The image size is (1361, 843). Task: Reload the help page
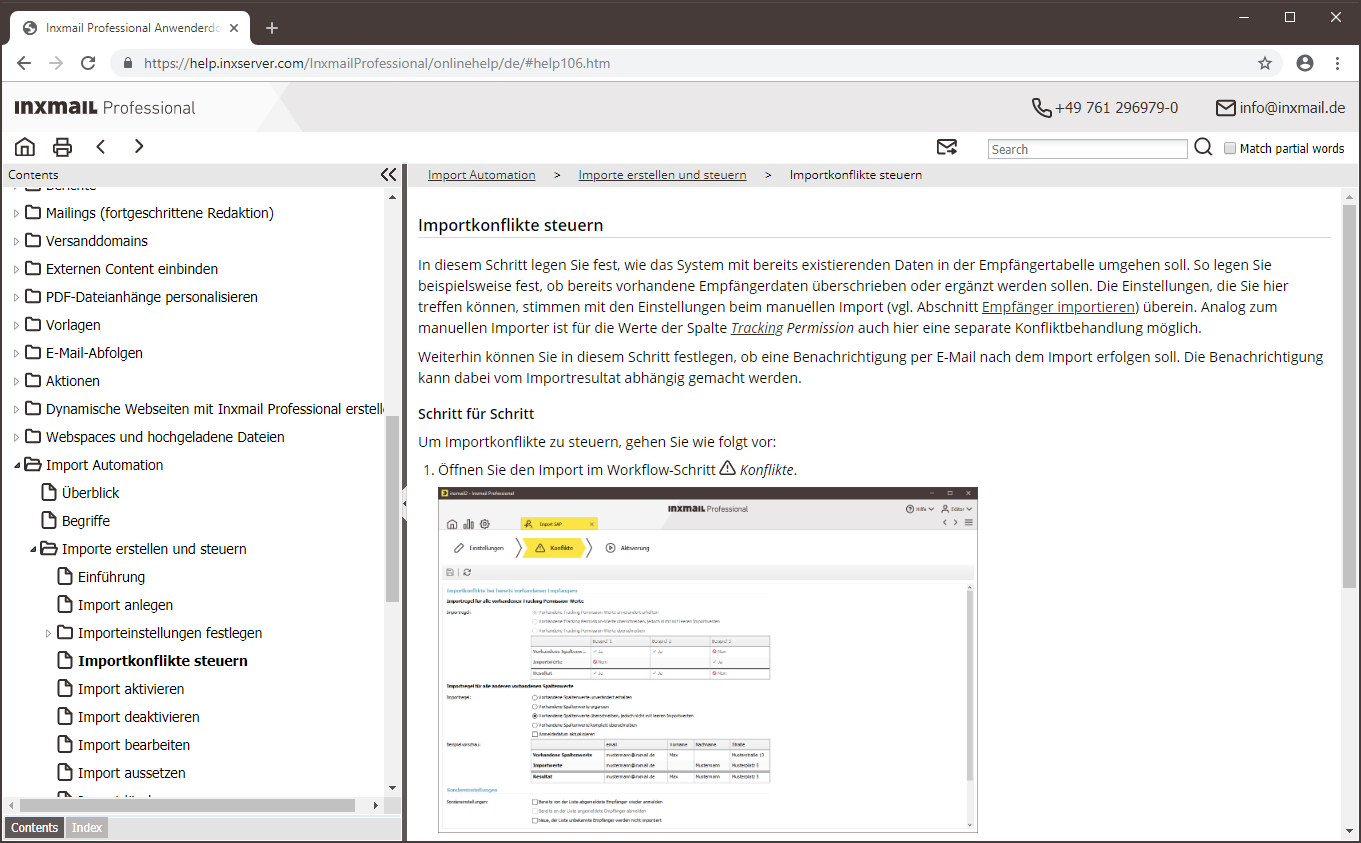[88, 63]
